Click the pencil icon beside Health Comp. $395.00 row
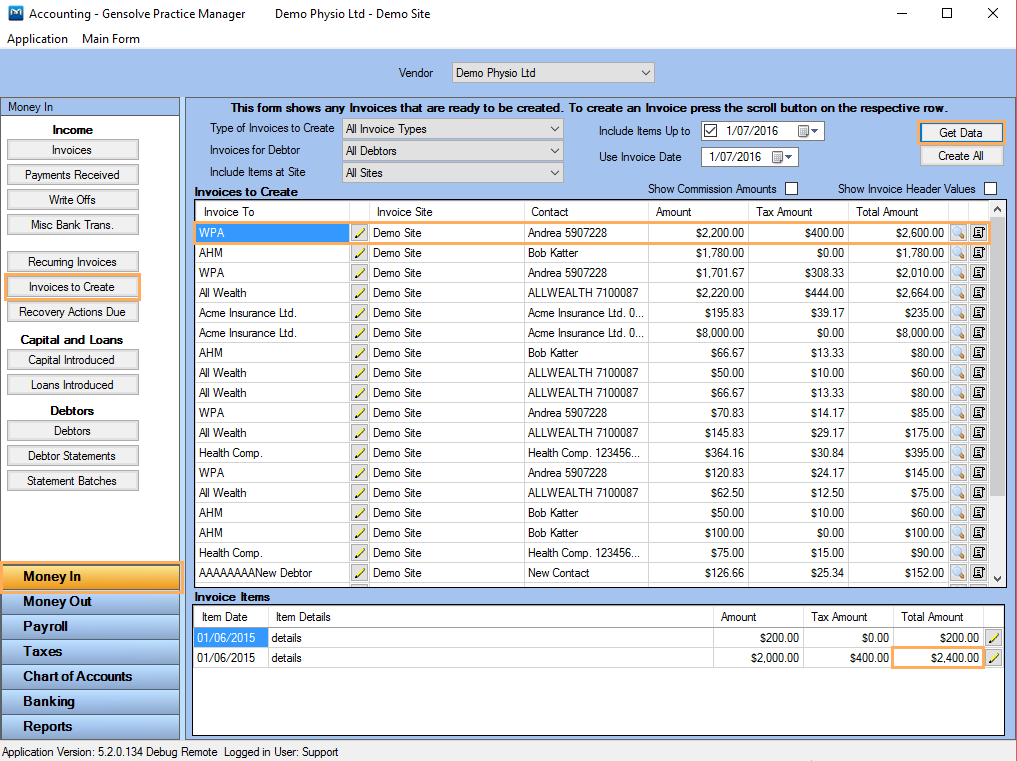This screenshot has width=1017, height=761. [x=359, y=453]
